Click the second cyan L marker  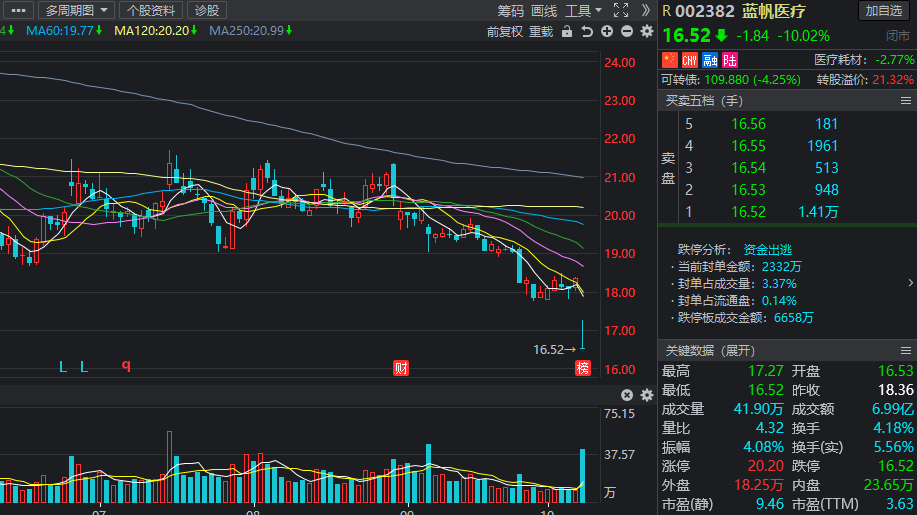[84, 367]
